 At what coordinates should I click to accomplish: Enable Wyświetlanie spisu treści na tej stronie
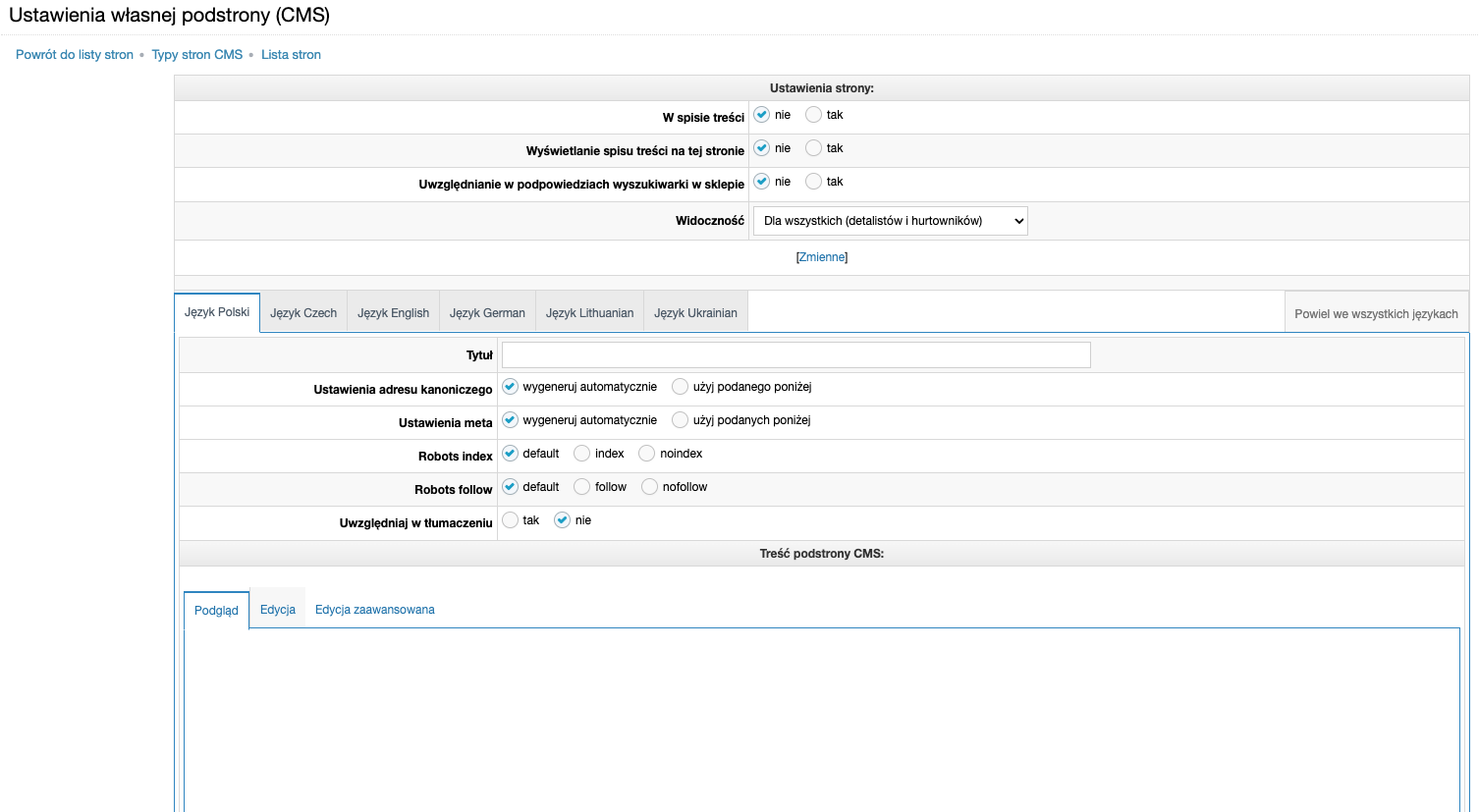click(812, 148)
